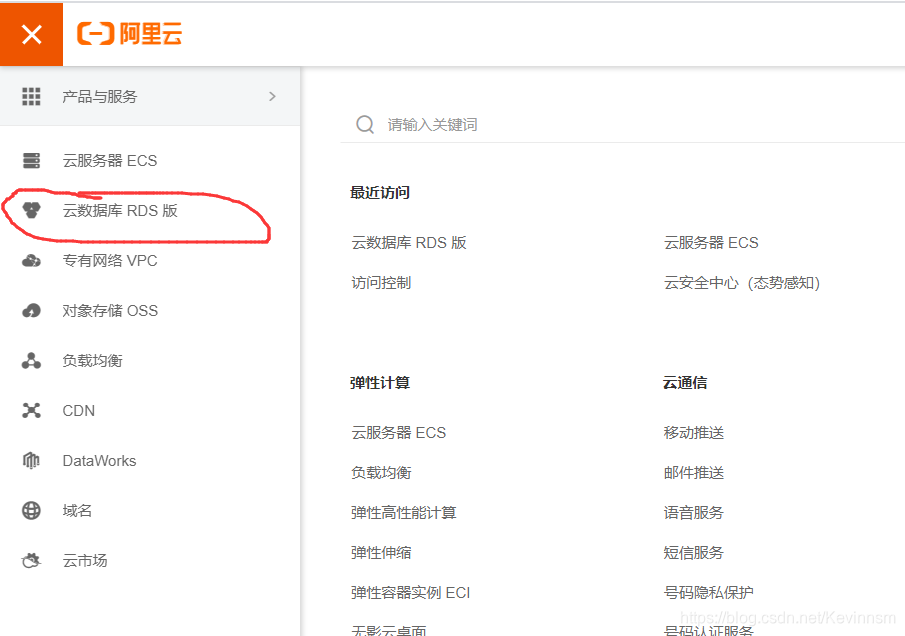Click the 负载均衡 icon in the sidebar

click(31, 361)
